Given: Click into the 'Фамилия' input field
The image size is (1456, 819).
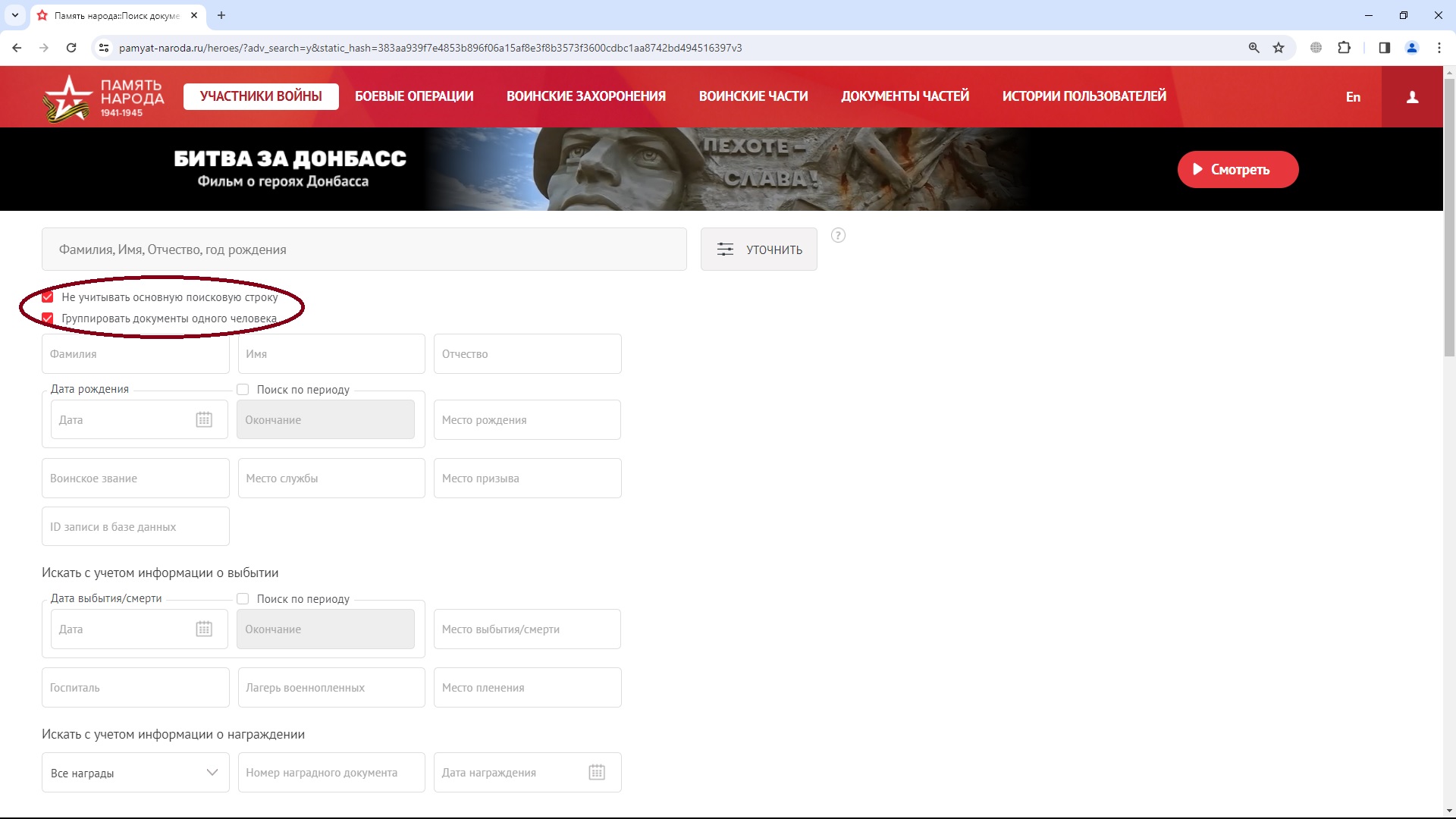Looking at the screenshot, I should coord(135,354).
